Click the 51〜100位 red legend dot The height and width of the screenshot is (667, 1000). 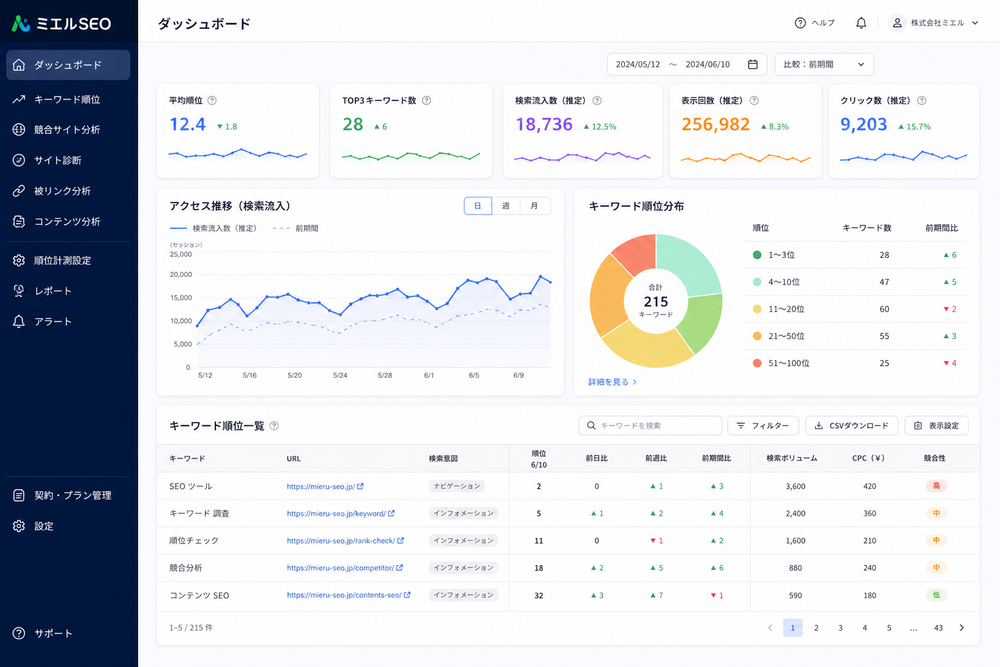tap(757, 363)
